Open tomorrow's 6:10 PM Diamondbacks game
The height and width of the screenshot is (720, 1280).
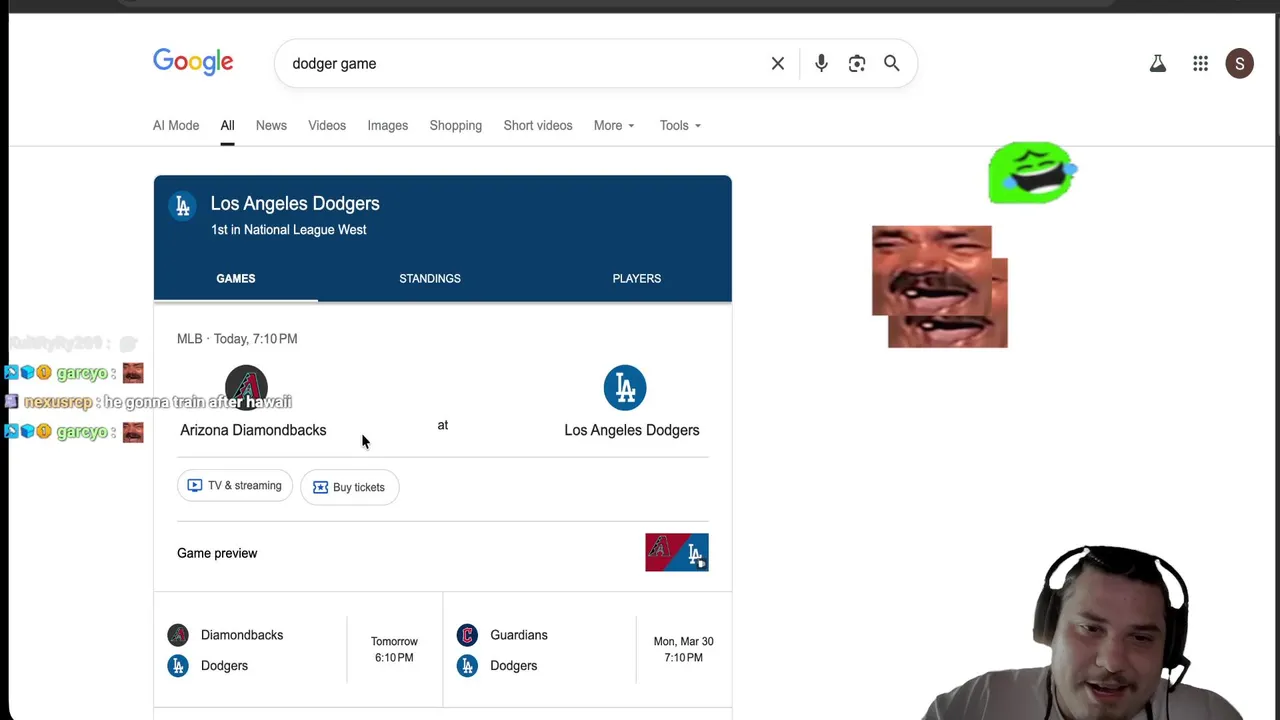298,650
